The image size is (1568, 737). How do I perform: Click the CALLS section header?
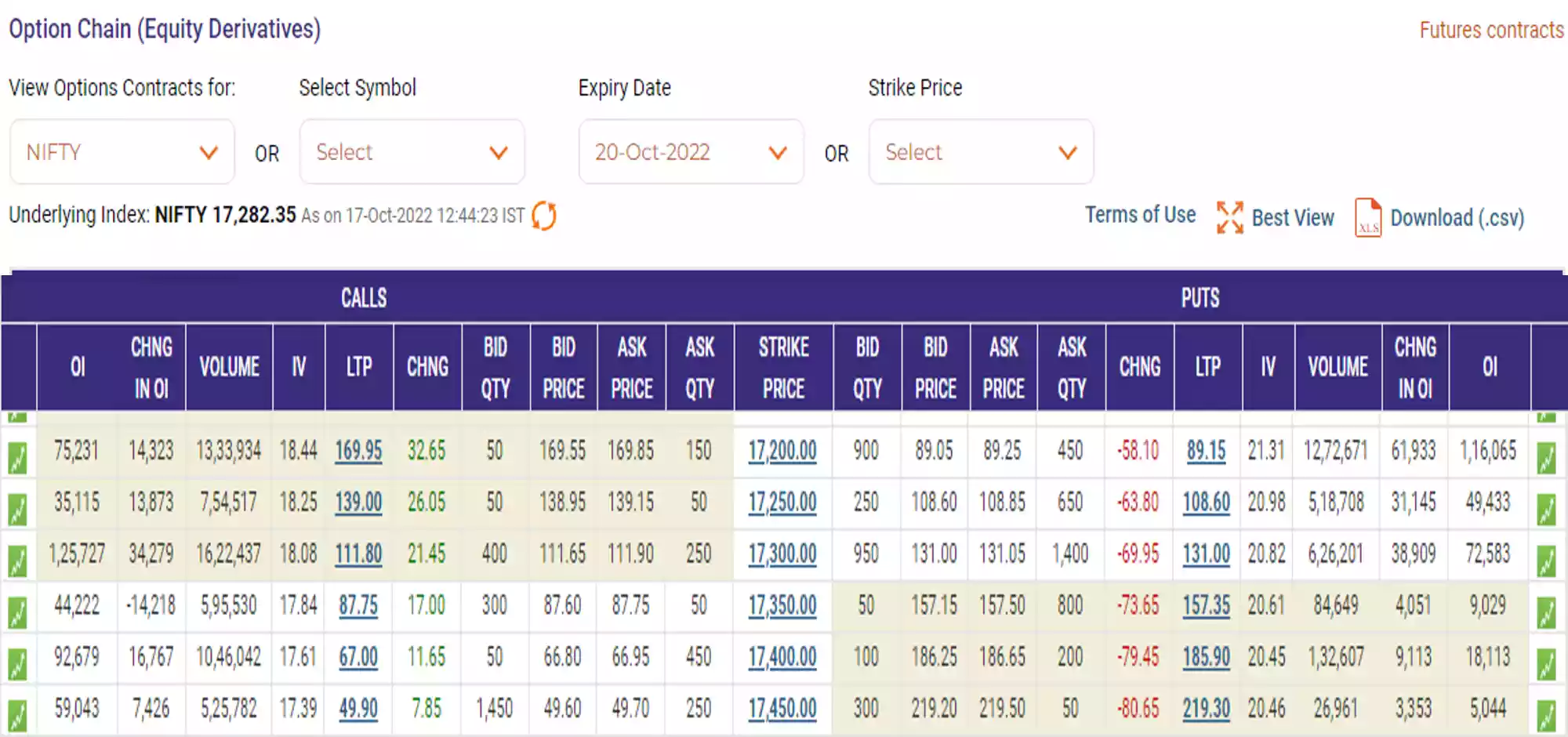tap(364, 298)
